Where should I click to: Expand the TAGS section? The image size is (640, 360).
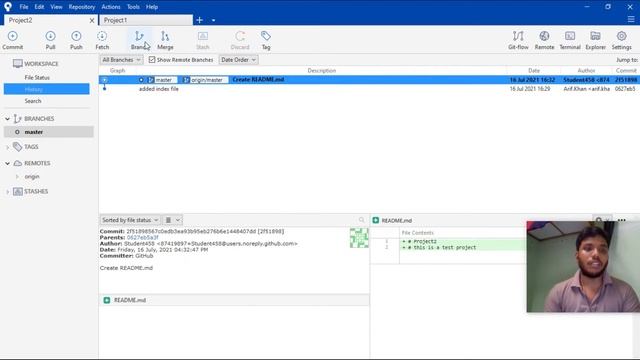point(7,147)
